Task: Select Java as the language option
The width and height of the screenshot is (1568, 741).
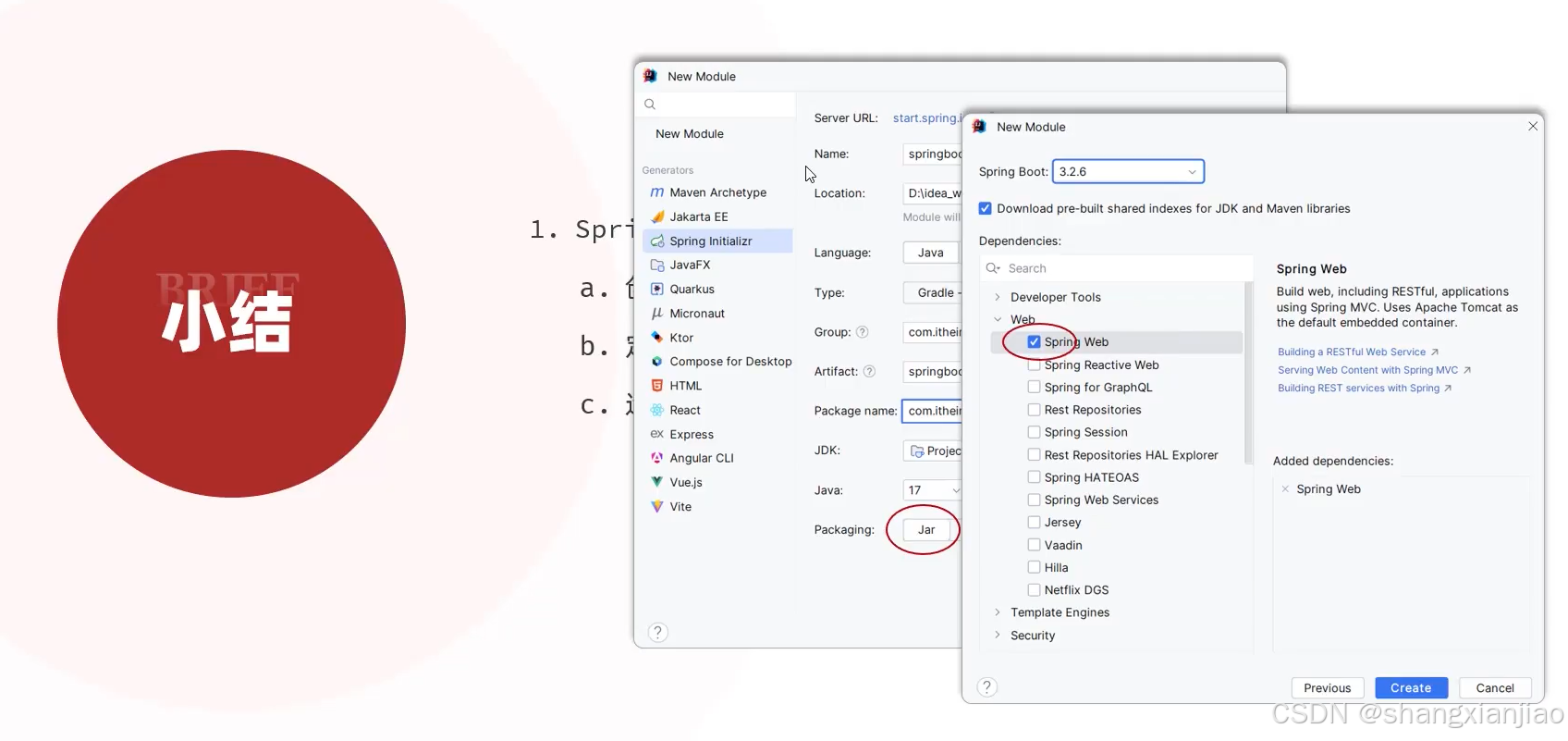Action: 931,253
